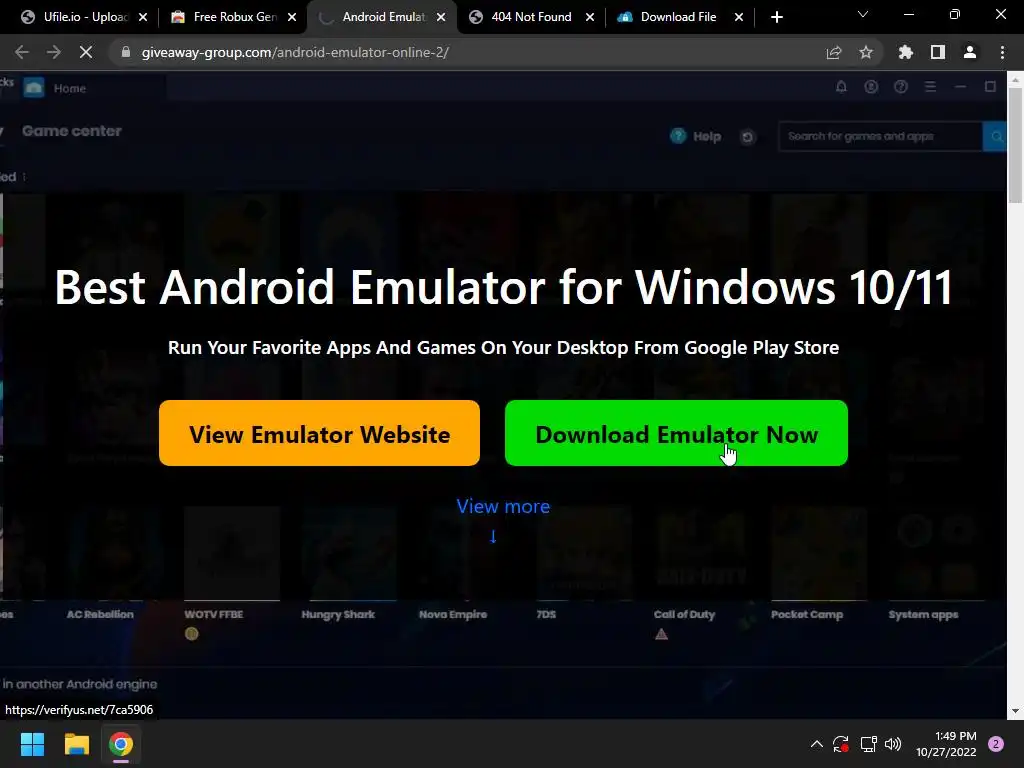The height and width of the screenshot is (768, 1024).
Task: Close the Android Emulator tab
Action: (x=441, y=18)
